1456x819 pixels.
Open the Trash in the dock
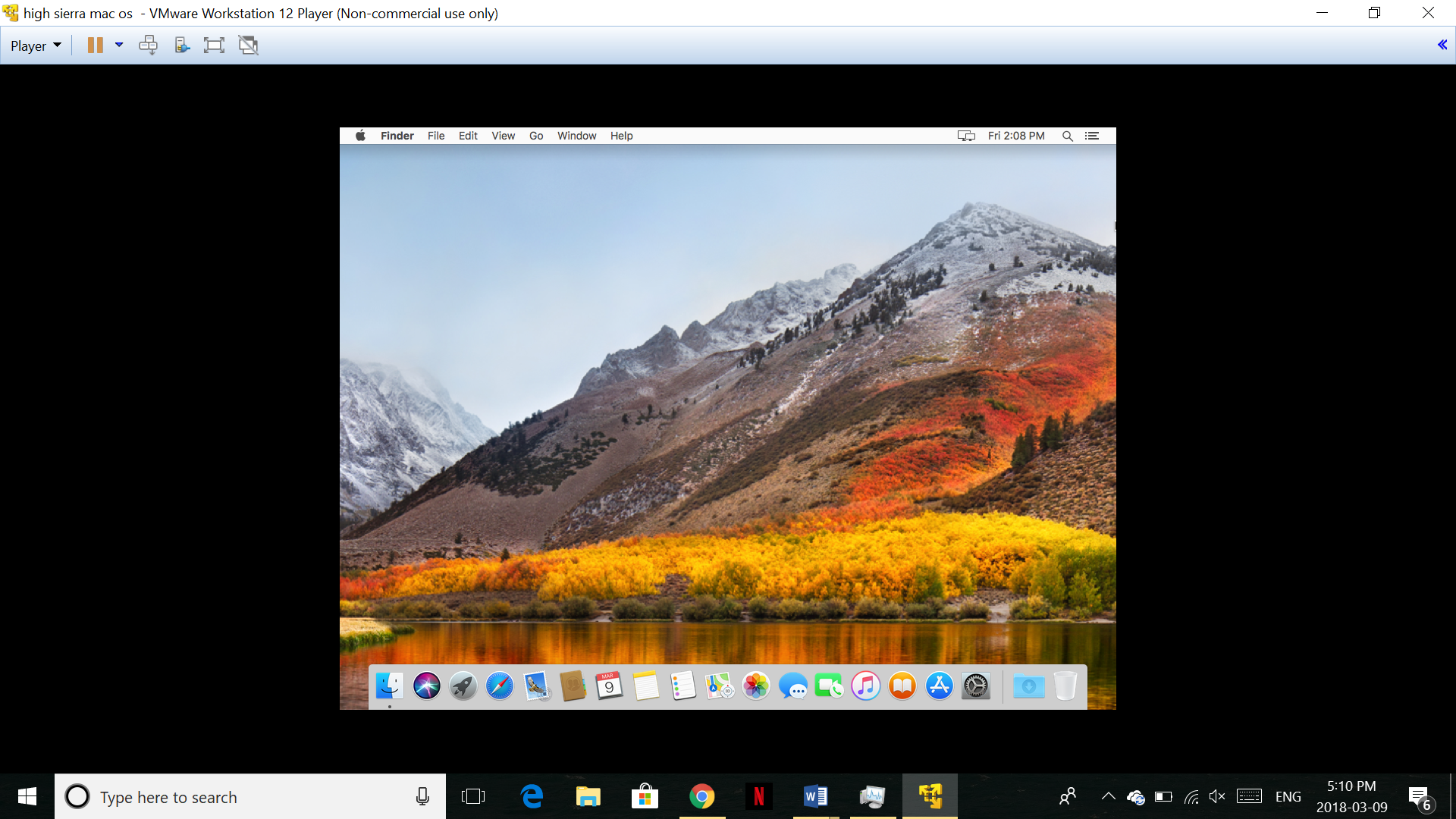[1065, 686]
